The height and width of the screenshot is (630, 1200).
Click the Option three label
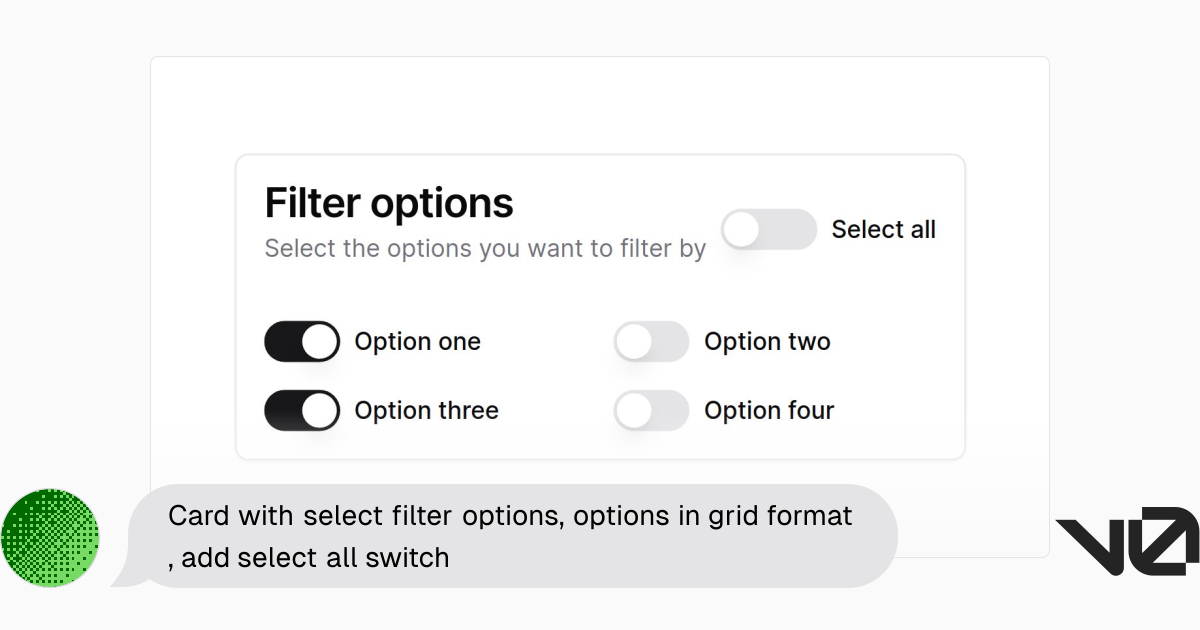click(427, 410)
